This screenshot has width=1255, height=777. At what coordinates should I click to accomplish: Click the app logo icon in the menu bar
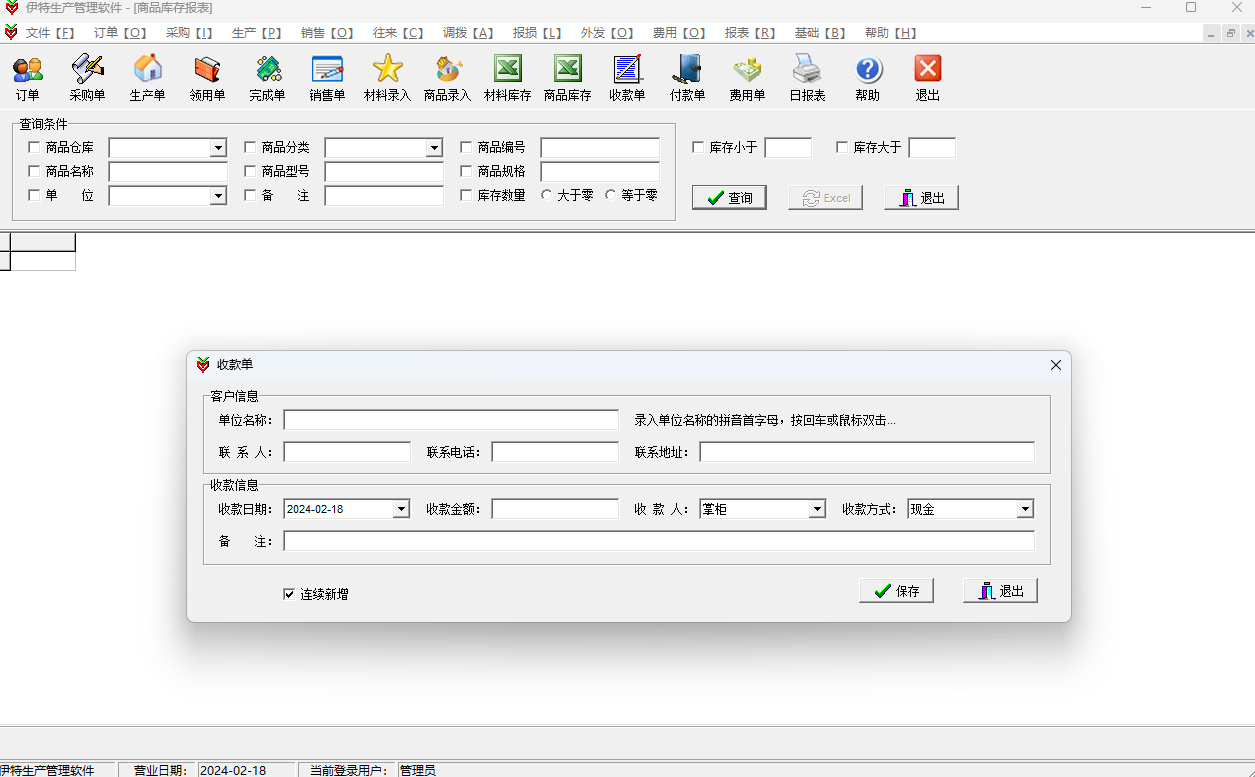(11, 32)
